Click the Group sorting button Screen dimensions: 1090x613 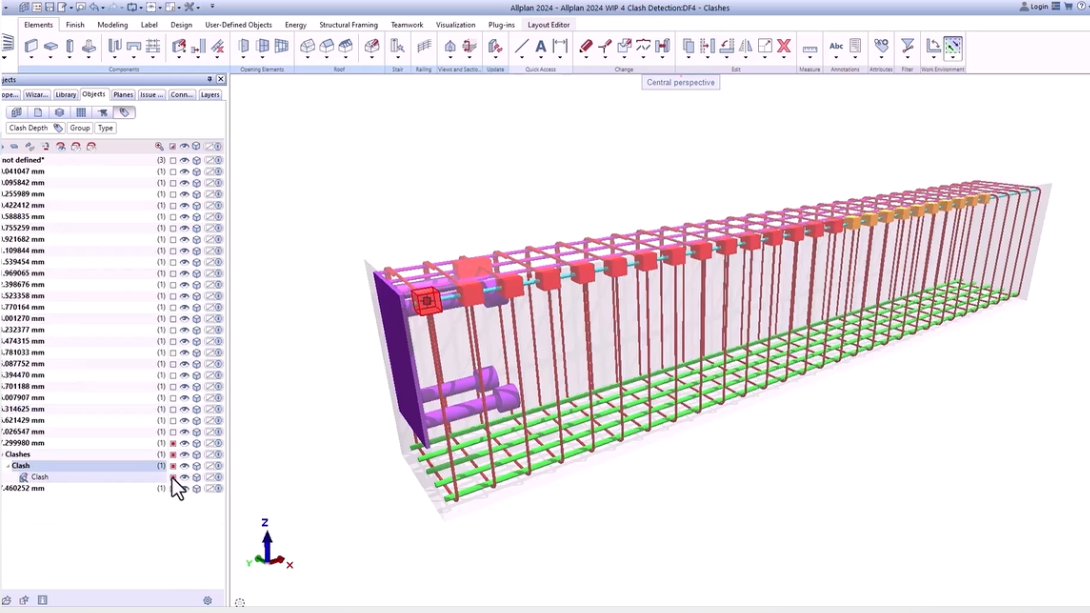(80, 128)
